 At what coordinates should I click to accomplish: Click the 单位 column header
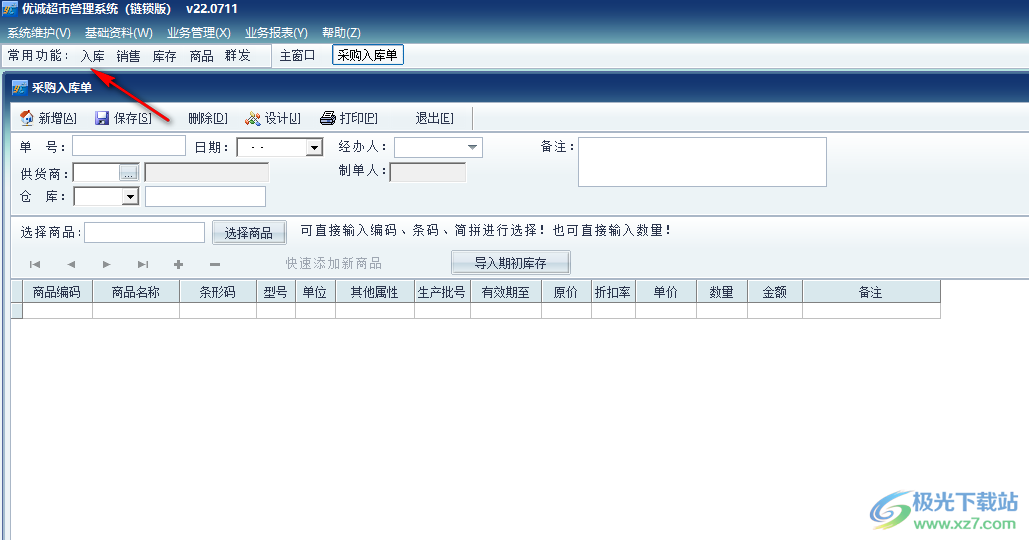pyautogui.click(x=315, y=292)
